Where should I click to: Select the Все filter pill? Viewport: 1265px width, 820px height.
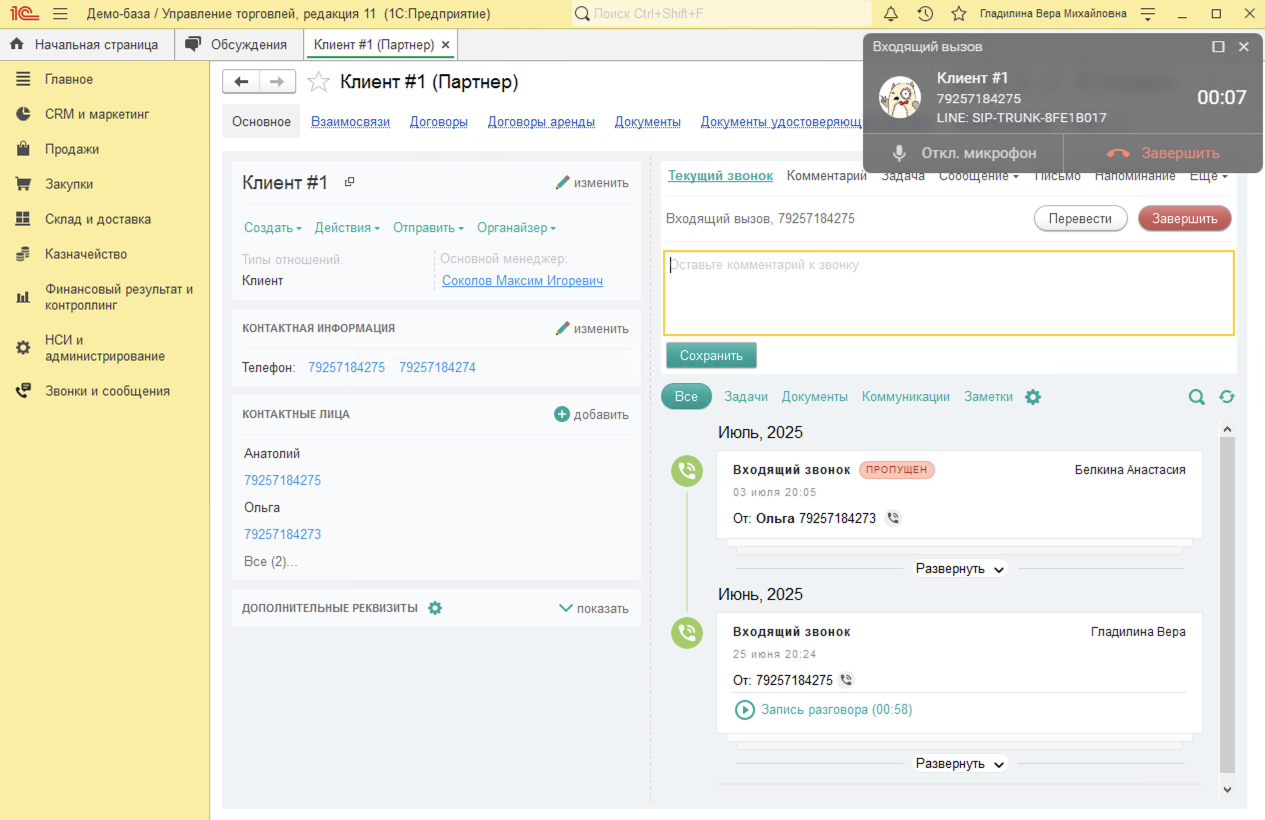tap(686, 397)
